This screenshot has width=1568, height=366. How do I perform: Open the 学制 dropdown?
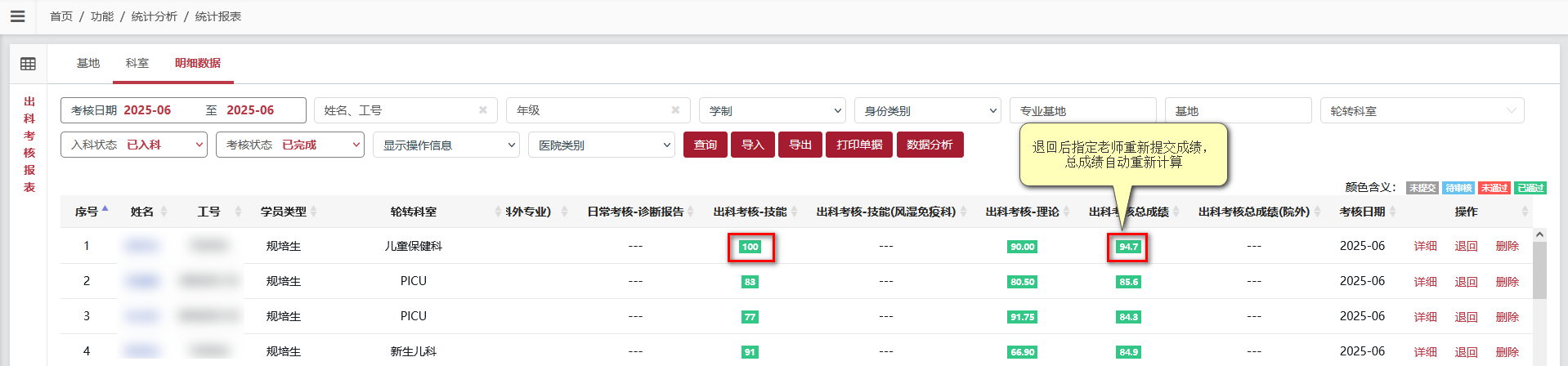773,110
